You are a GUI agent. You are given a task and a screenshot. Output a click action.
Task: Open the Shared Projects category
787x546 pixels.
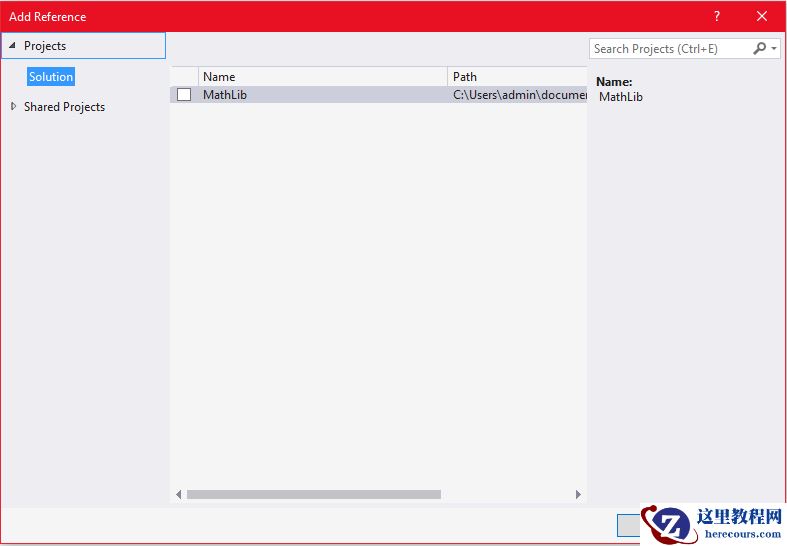64,107
